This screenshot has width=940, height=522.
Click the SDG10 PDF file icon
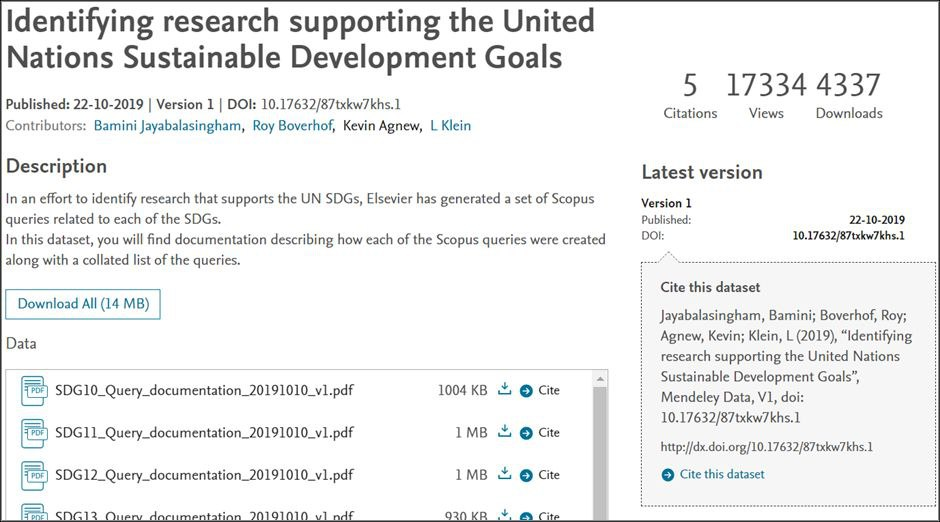pyautogui.click(x=34, y=390)
